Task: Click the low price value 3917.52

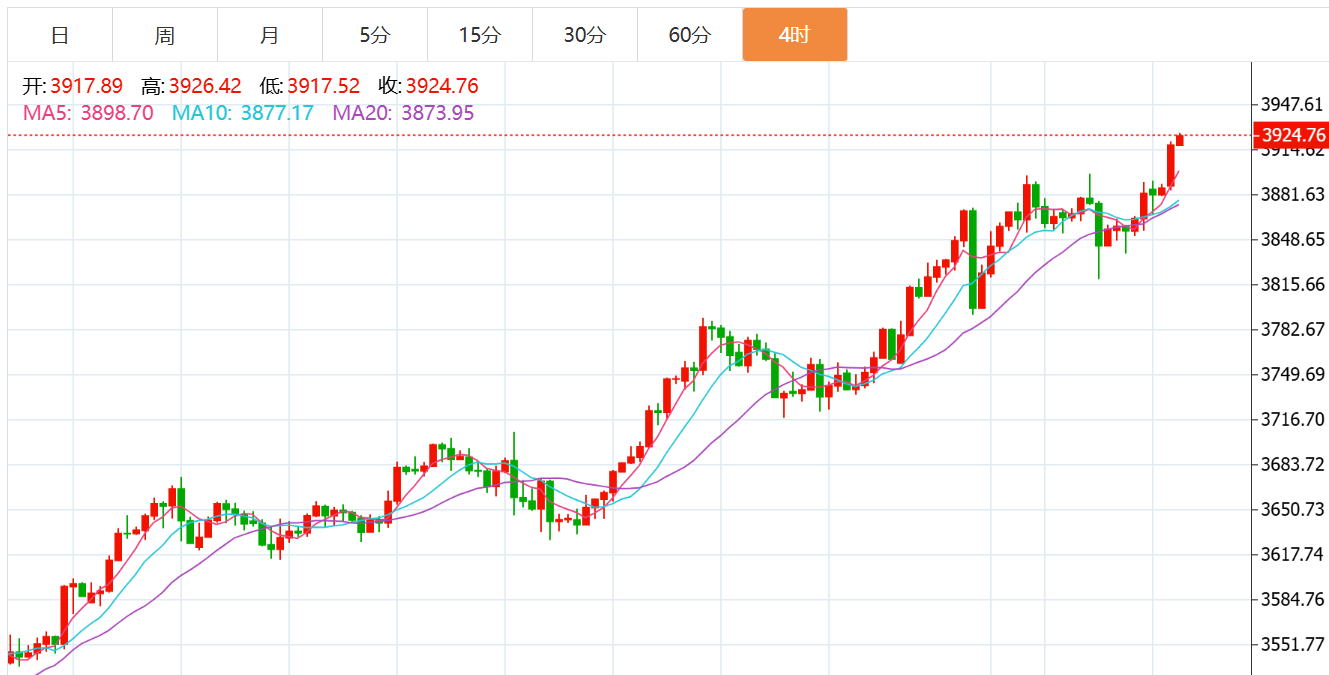Action: click(x=323, y=86)
